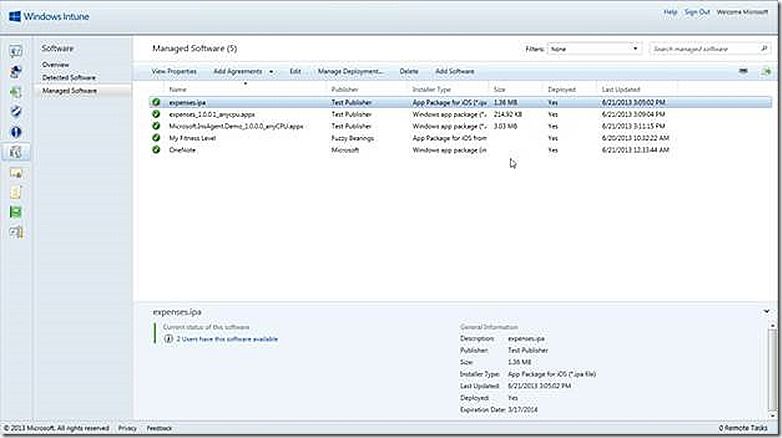Click the Fuzzy Bearings publisher cell
Screen dimensions: 782x438
(x=353, y=138)
